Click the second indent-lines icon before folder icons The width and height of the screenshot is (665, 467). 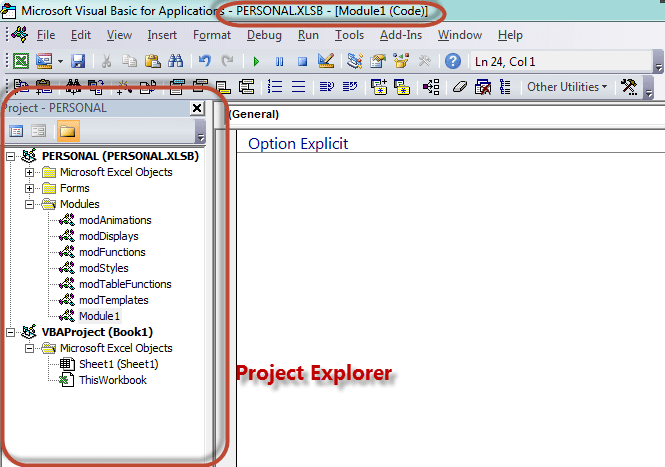pos(350,87)
